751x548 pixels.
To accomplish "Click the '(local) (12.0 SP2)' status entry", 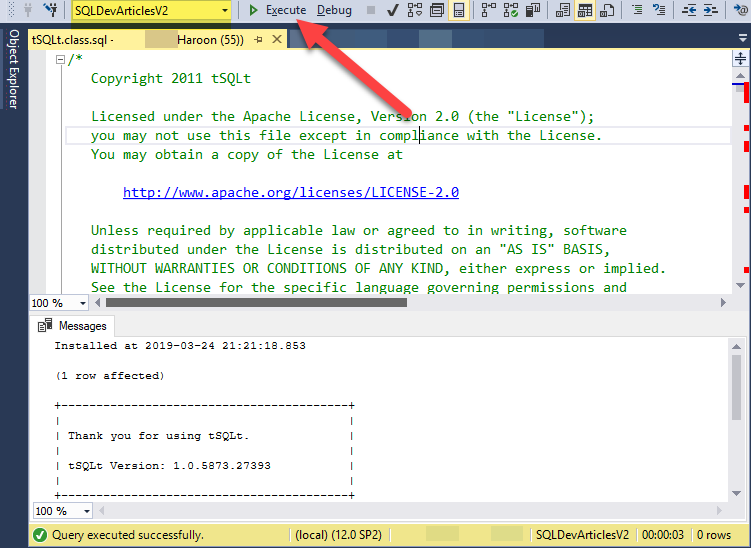I will 338,535.
